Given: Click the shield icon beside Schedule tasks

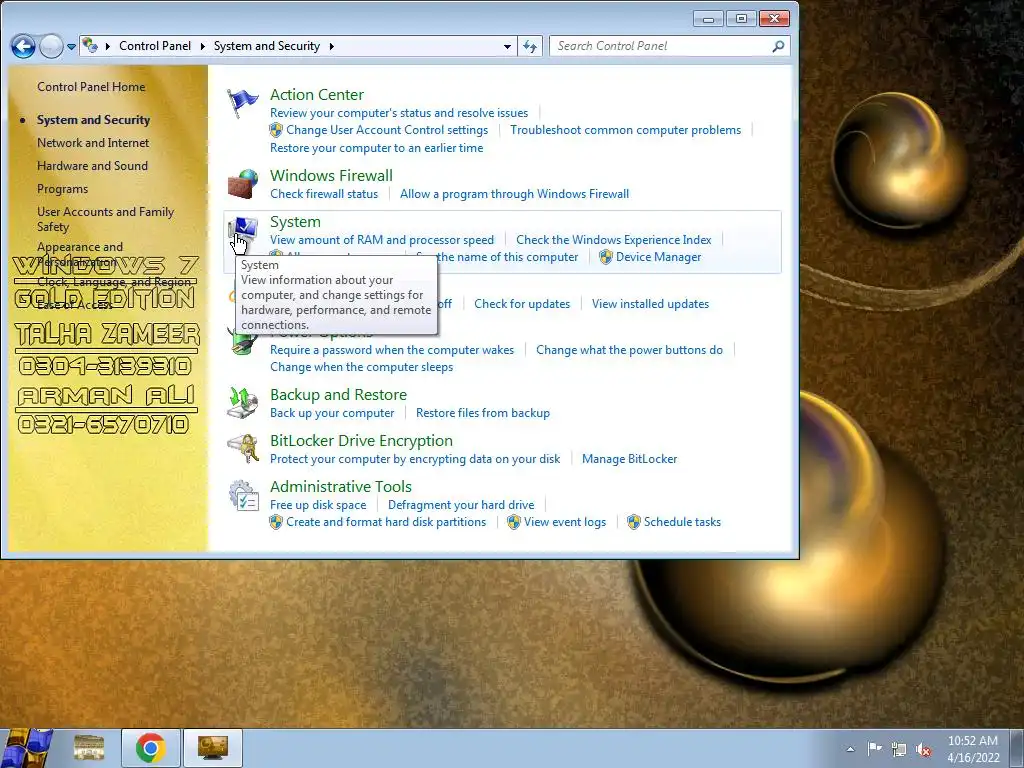Looking at the screenshot, I should click(x=633, y=522).
